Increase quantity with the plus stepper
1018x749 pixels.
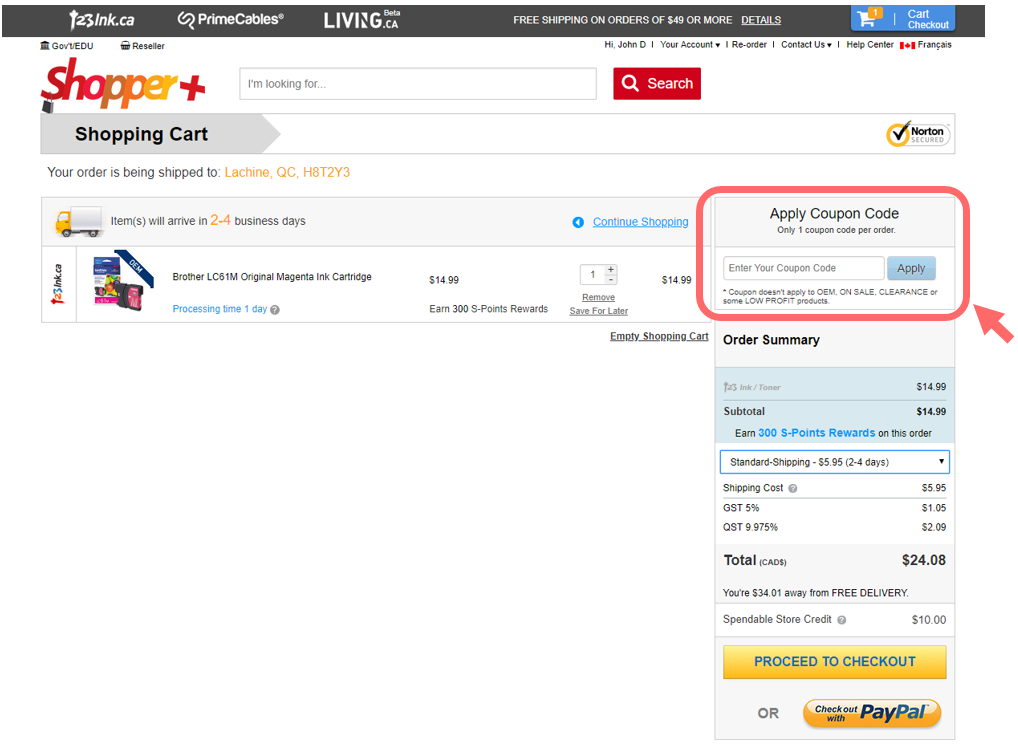(611, 269)
